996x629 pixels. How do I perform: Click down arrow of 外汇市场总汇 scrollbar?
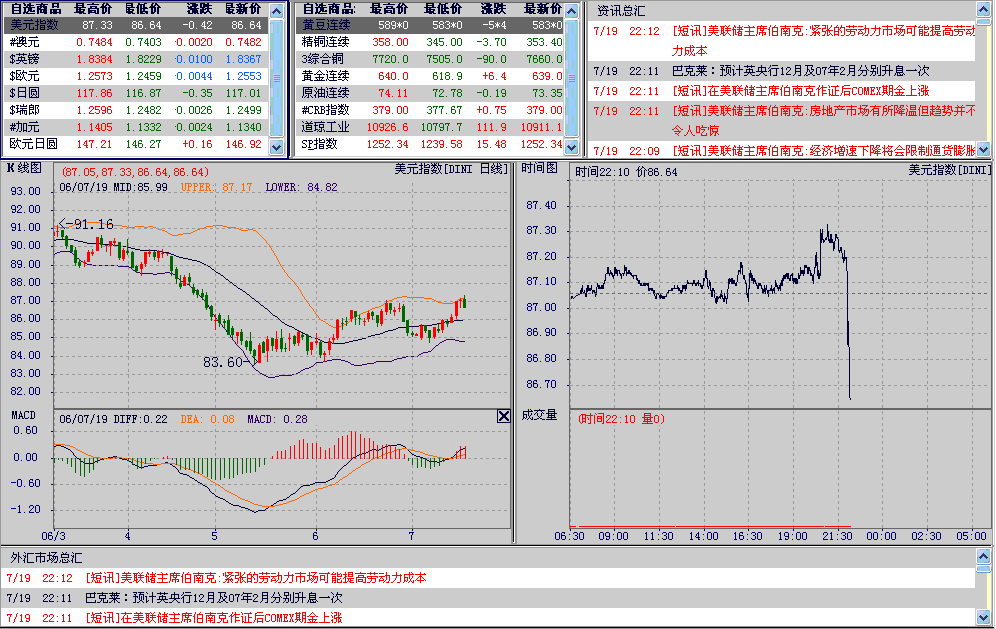click(x=983, y=617)
